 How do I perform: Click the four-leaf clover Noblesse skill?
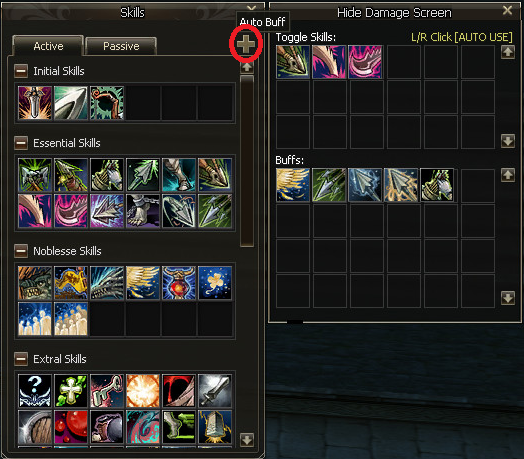pos(215,283)
